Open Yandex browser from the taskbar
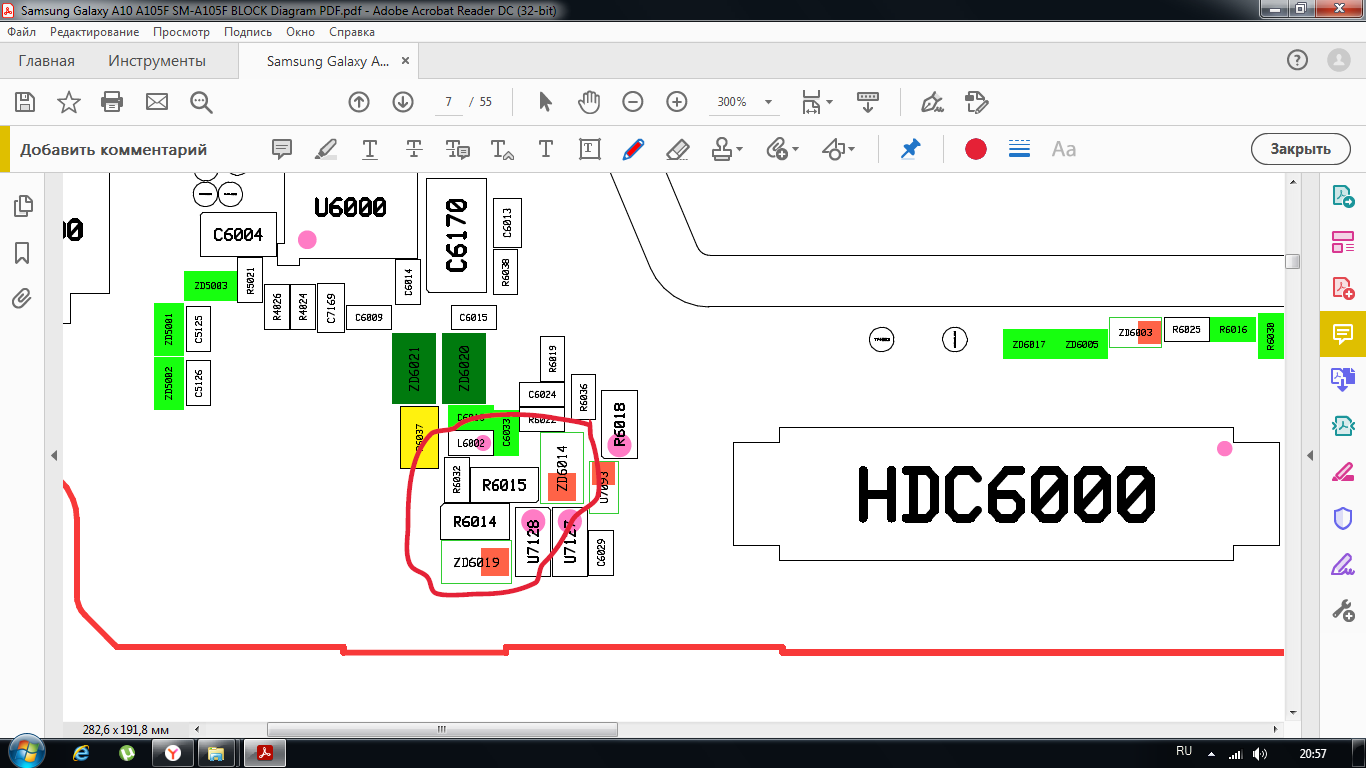Image resolution: width=1366 pixels, height=768 pixels. pos(172,752)
